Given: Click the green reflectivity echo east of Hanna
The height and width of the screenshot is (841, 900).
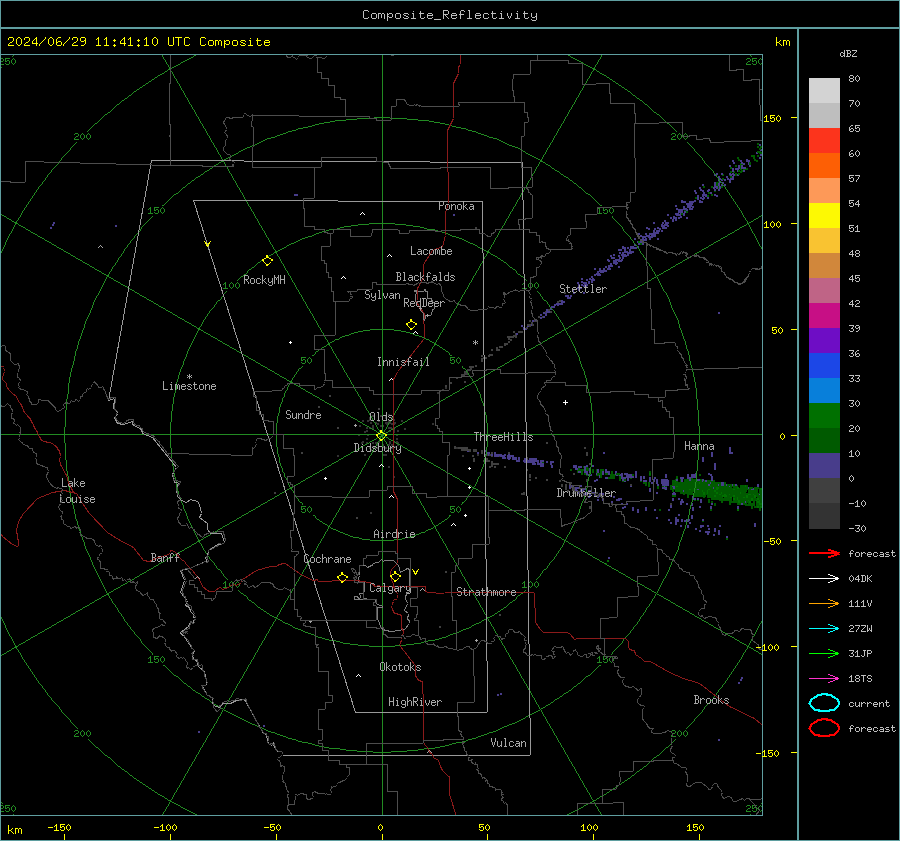Looking at the screenshot, I should [717, 491].
